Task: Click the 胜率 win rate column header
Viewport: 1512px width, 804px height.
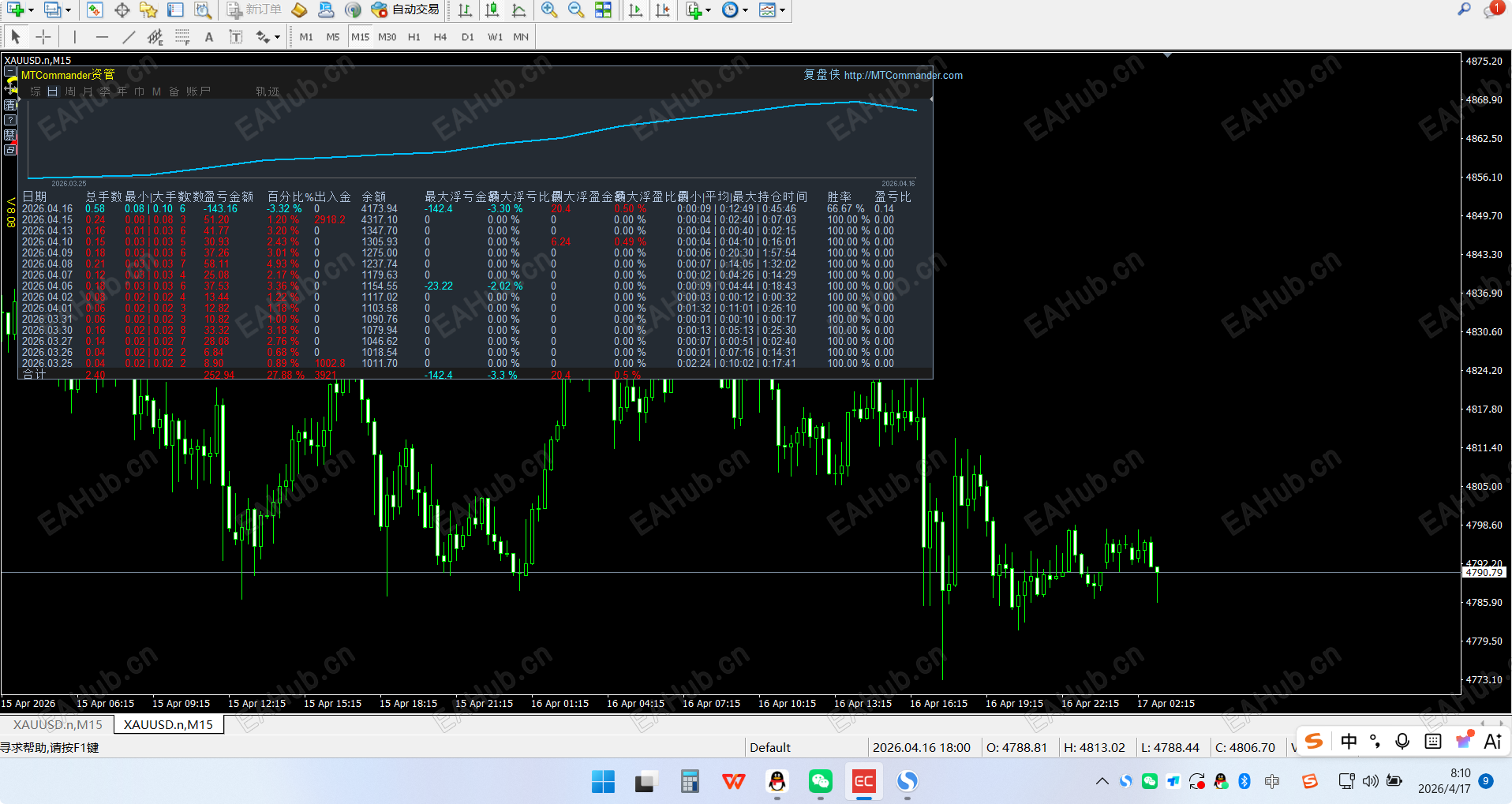Action: [839, 196]
